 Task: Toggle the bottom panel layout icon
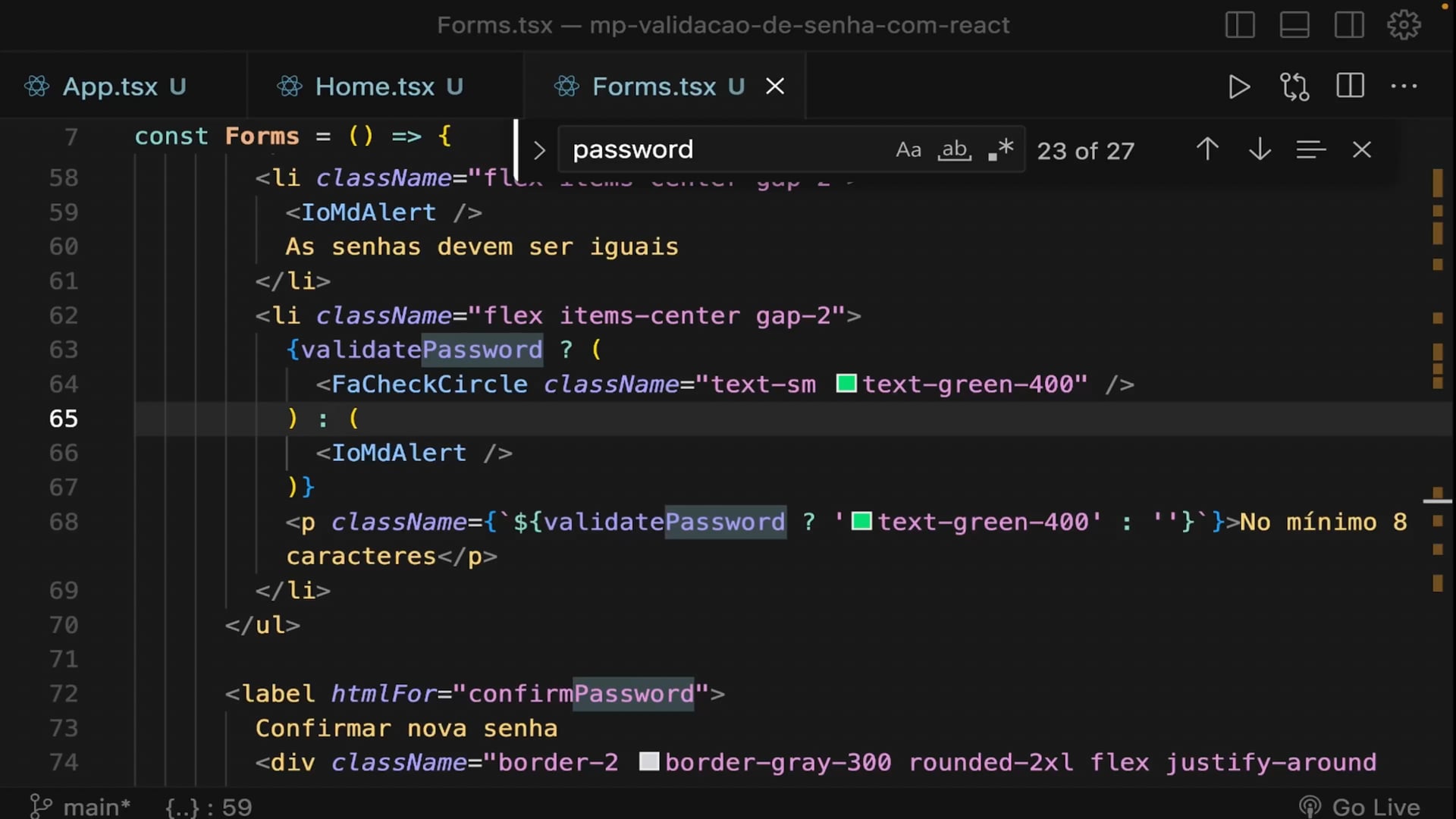pos(1294,25)
